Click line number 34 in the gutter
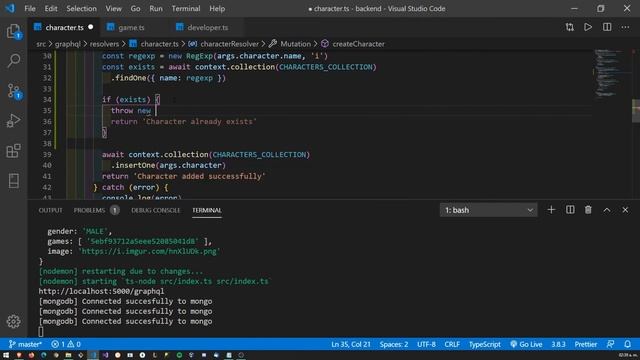This screenshot has height=360, width=640. point(47,100)
